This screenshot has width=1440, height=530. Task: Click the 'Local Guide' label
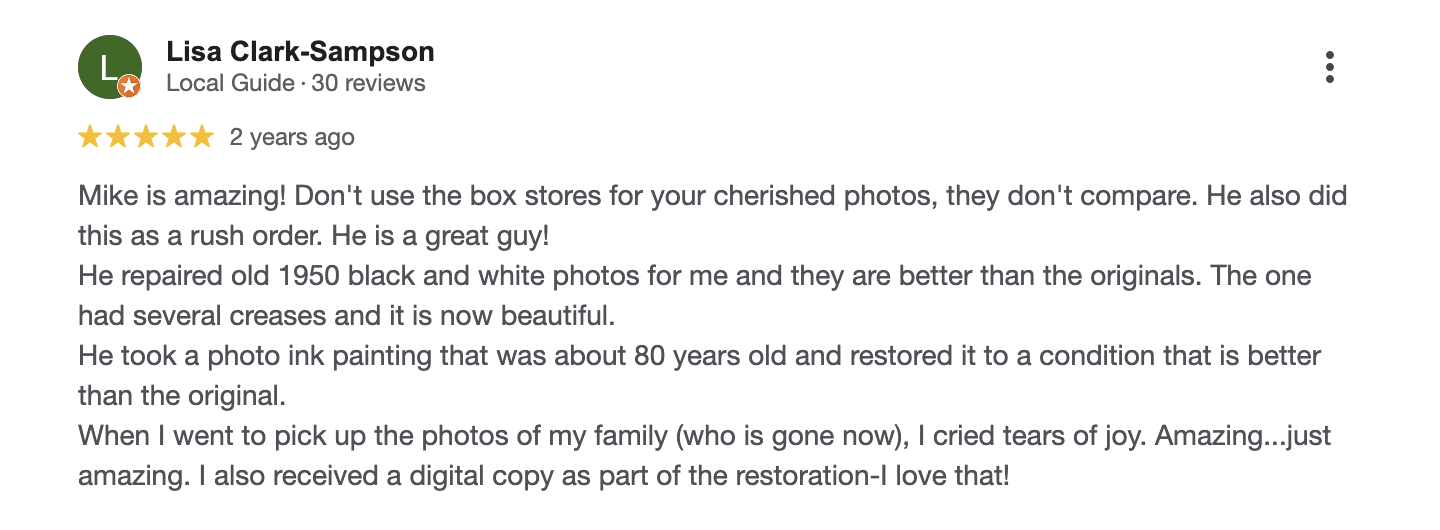pos(230,83)
